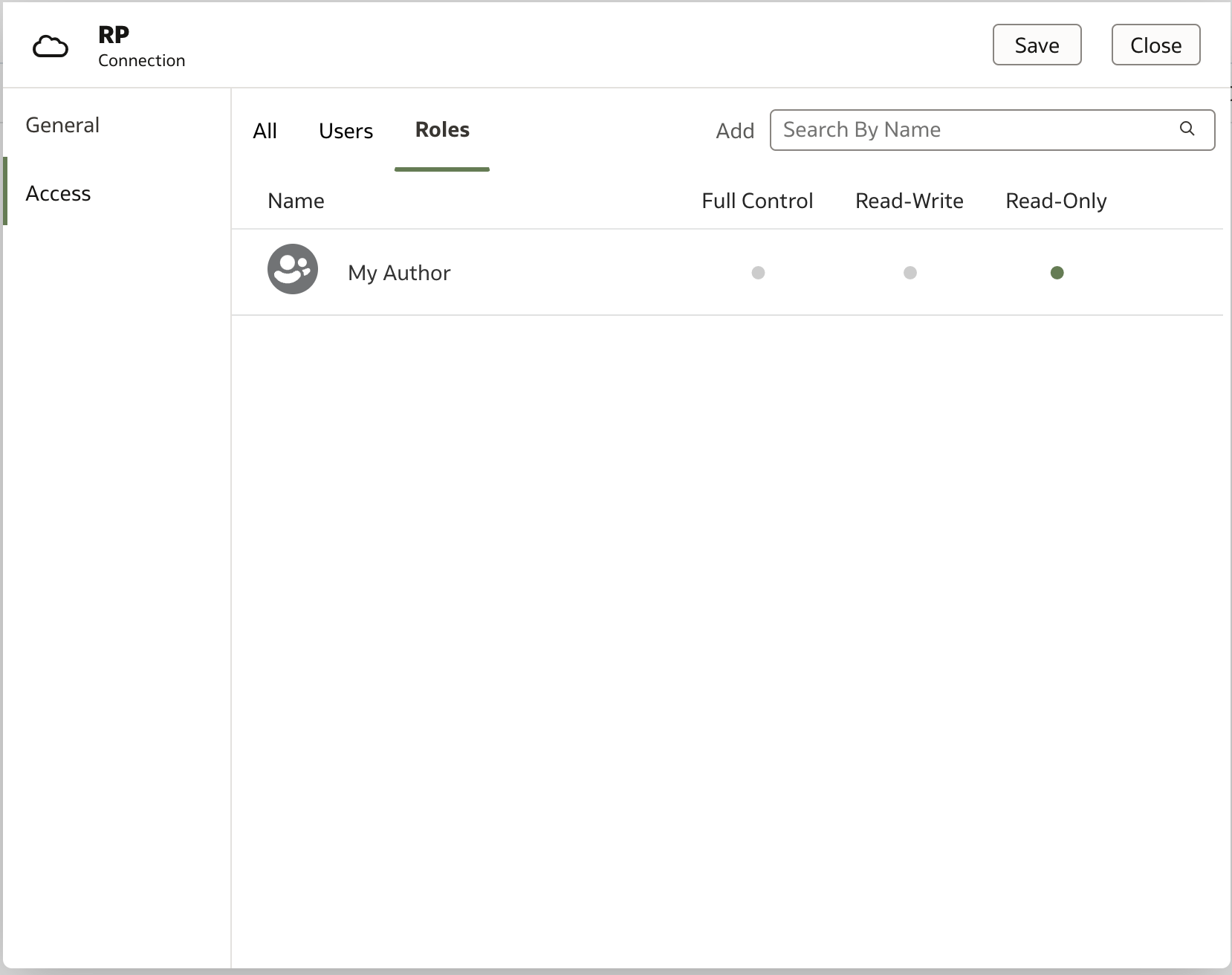Open the Users tab
The height and width of the screenshot is (975, 1232).
346,131
